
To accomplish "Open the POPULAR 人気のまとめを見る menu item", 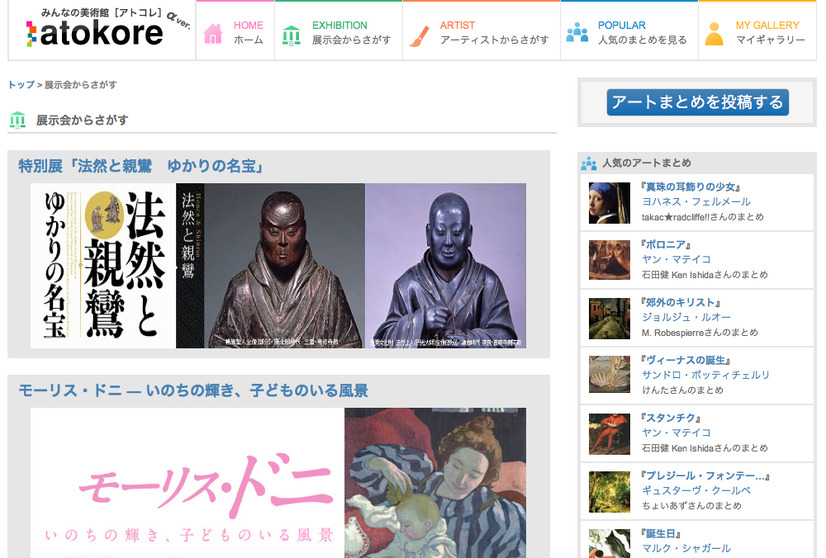I will [630, 31].
